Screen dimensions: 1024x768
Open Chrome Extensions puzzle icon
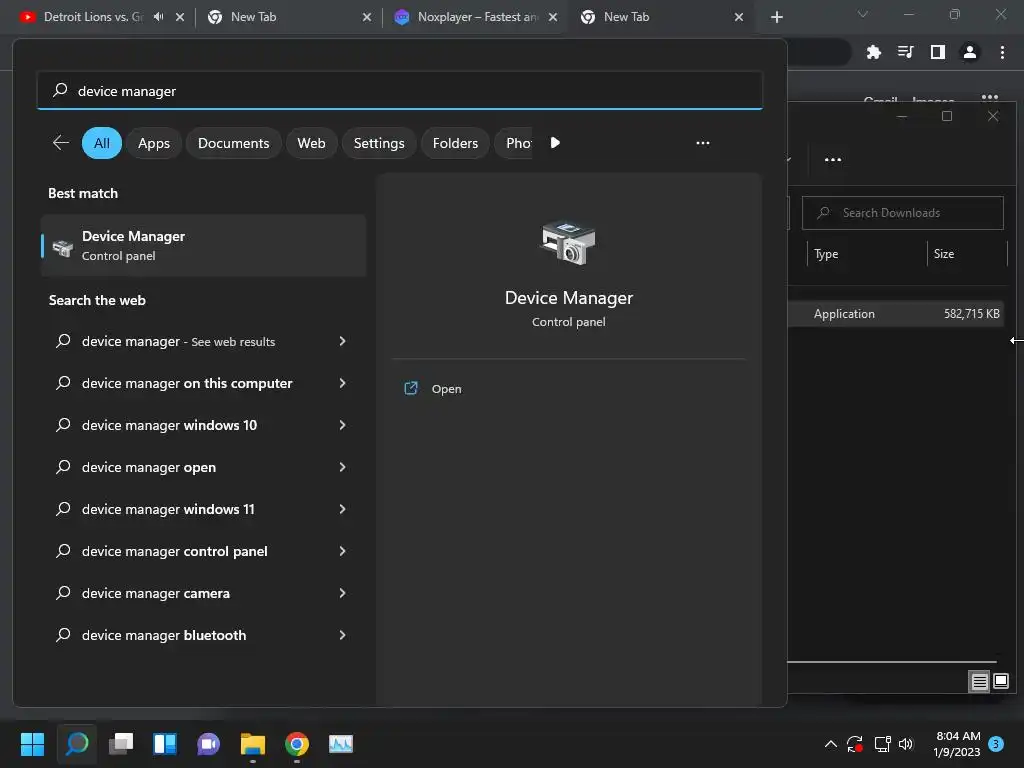[x=874, y=52]
